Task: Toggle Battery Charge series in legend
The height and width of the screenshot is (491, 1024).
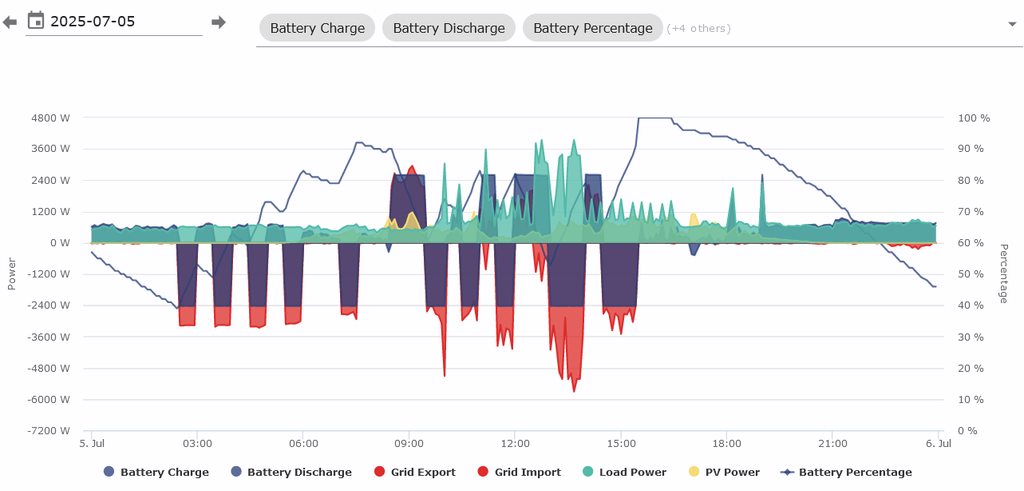Action: (164, 472)
